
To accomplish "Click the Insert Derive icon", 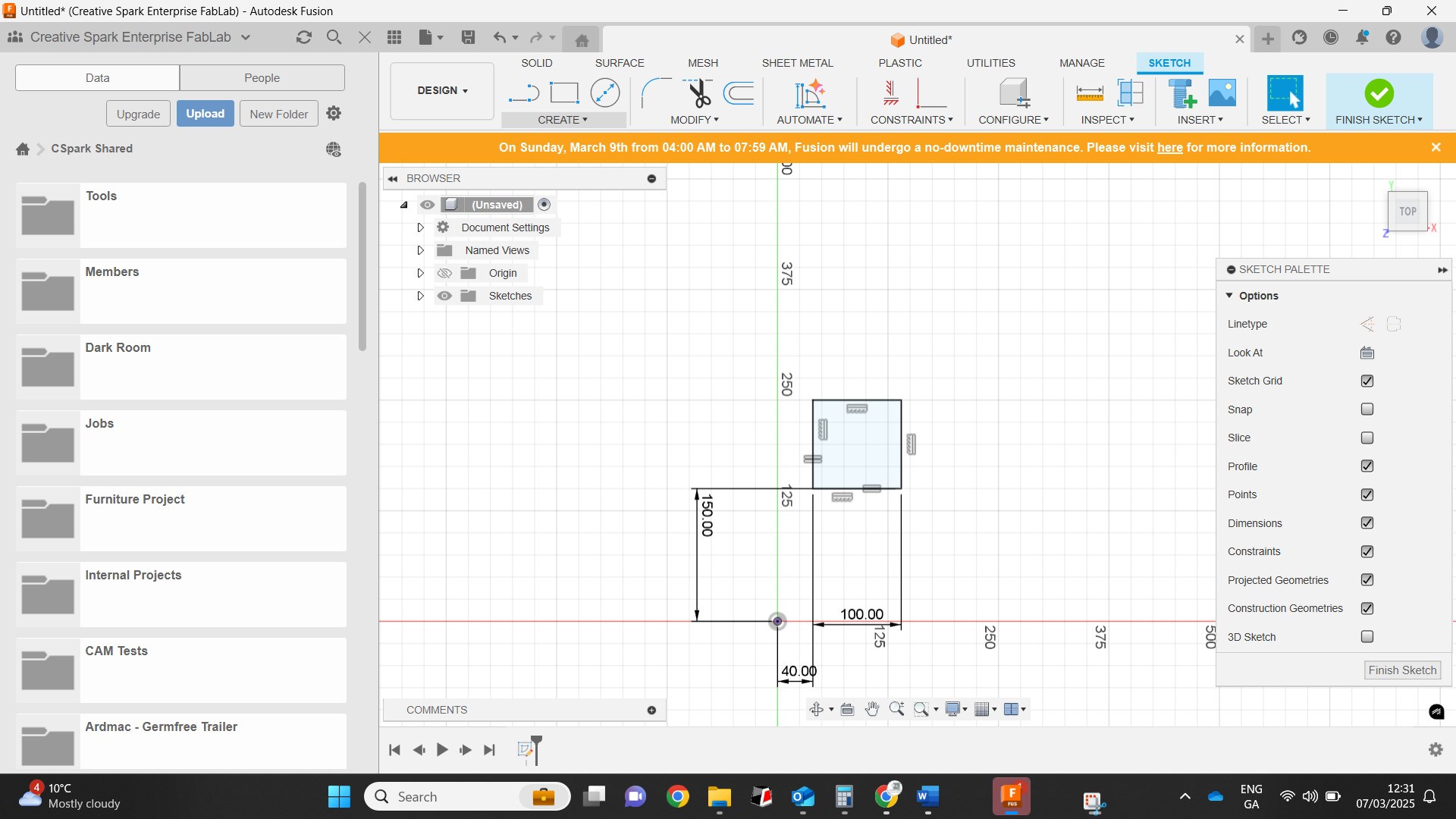I will click(1182, 93).
